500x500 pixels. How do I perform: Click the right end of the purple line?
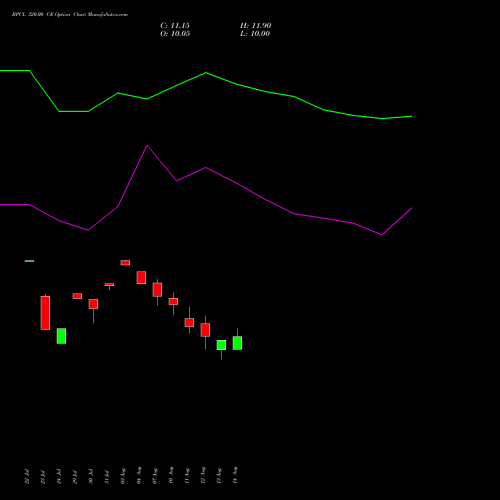tap(412, 208)
